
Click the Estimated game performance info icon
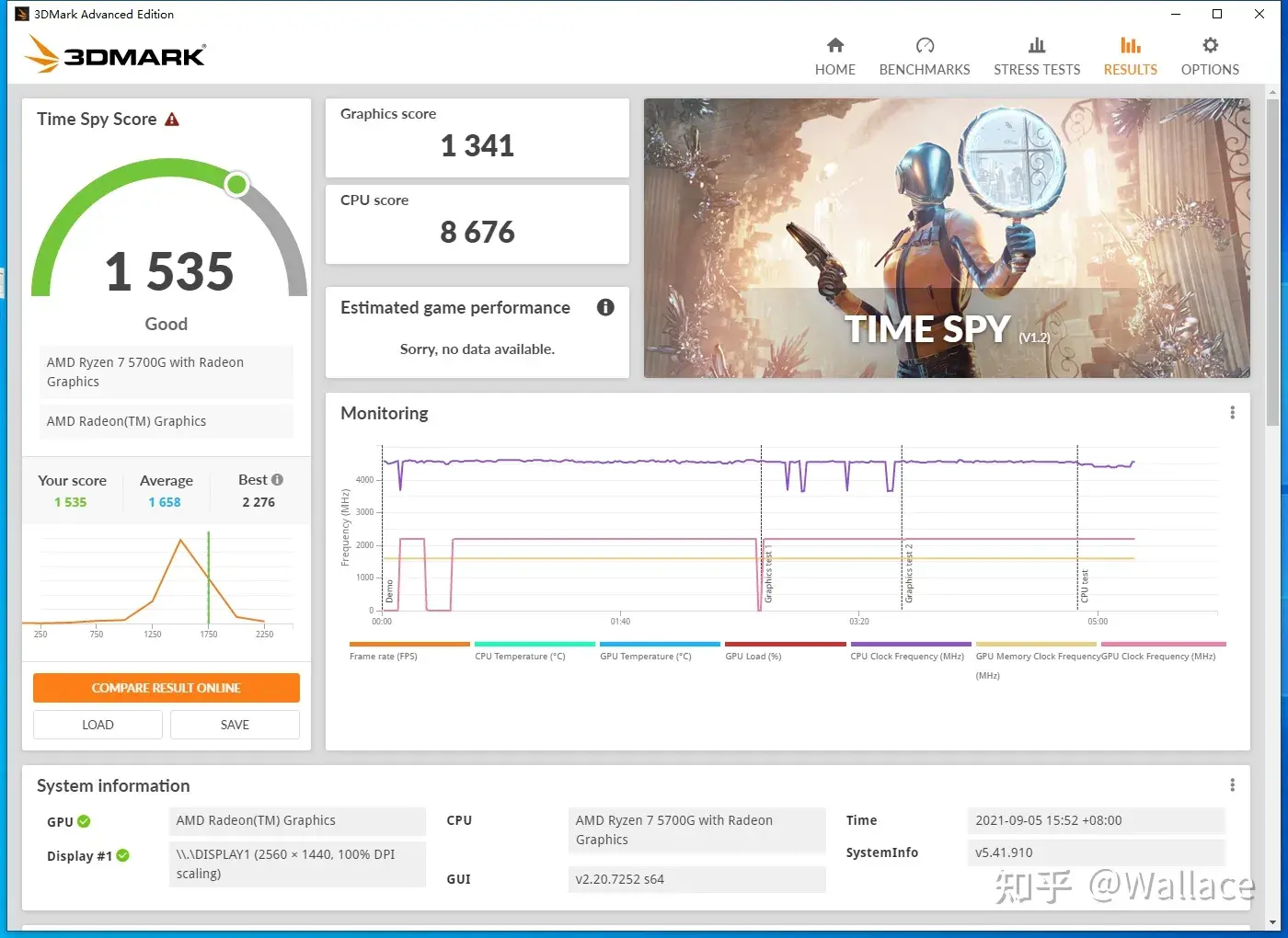coord(605,307)
